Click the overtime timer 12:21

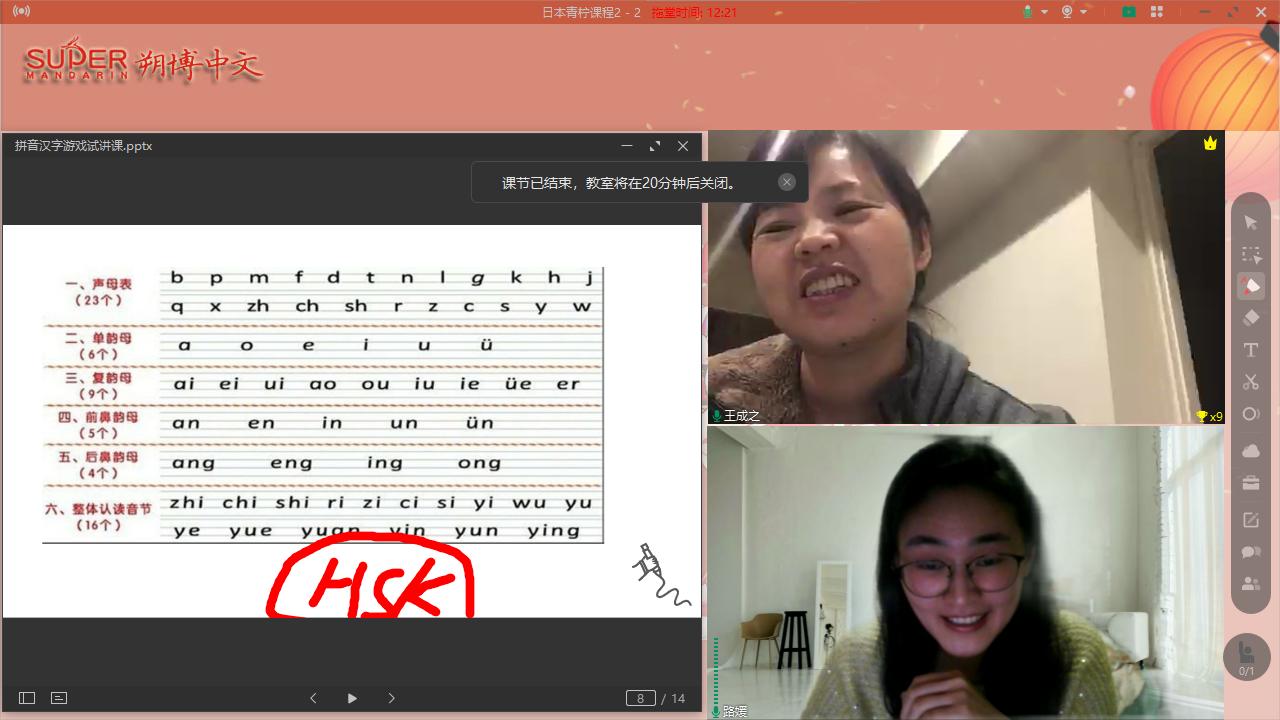tap(694, 12)
